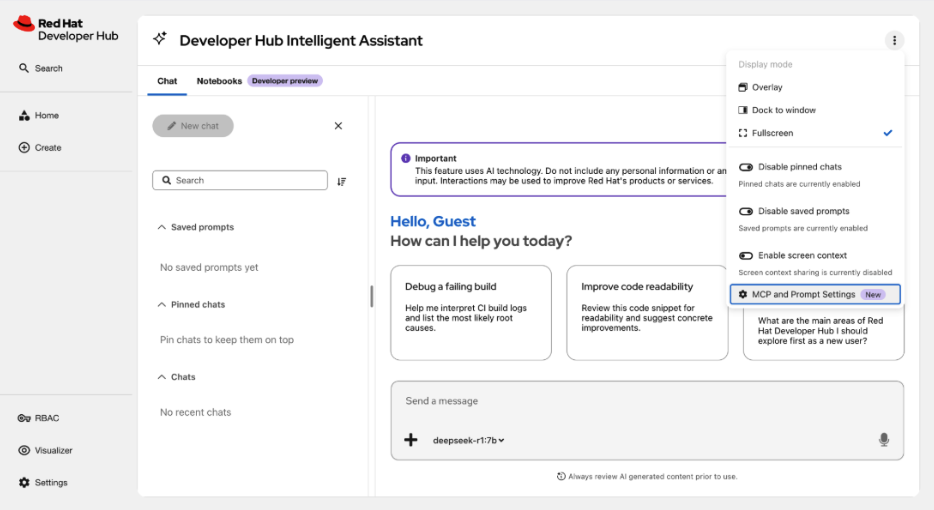Go to Home in the sidebar
934x510 pixels.
tap(39, 116)
